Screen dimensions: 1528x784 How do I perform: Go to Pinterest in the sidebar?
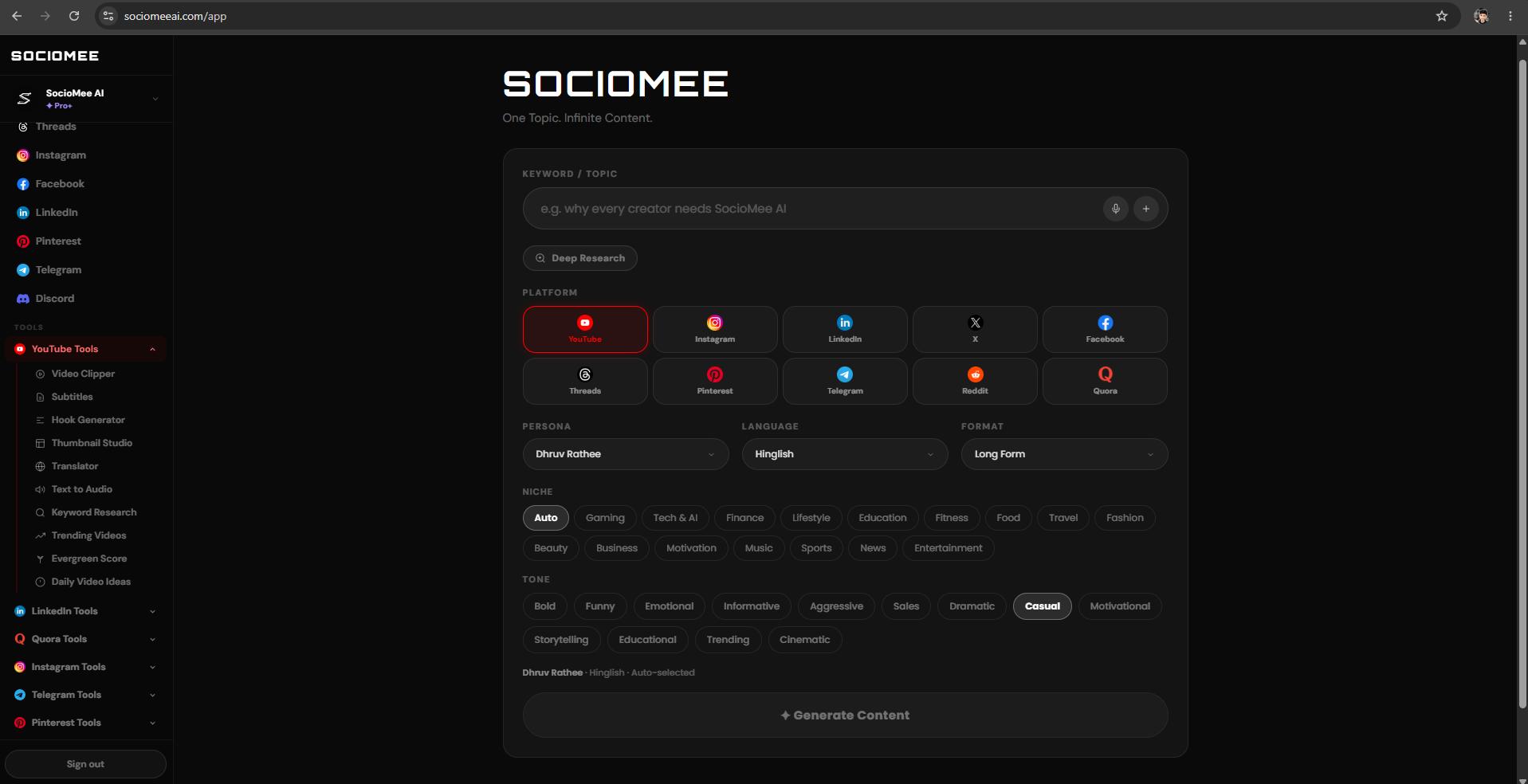point(58,241)
